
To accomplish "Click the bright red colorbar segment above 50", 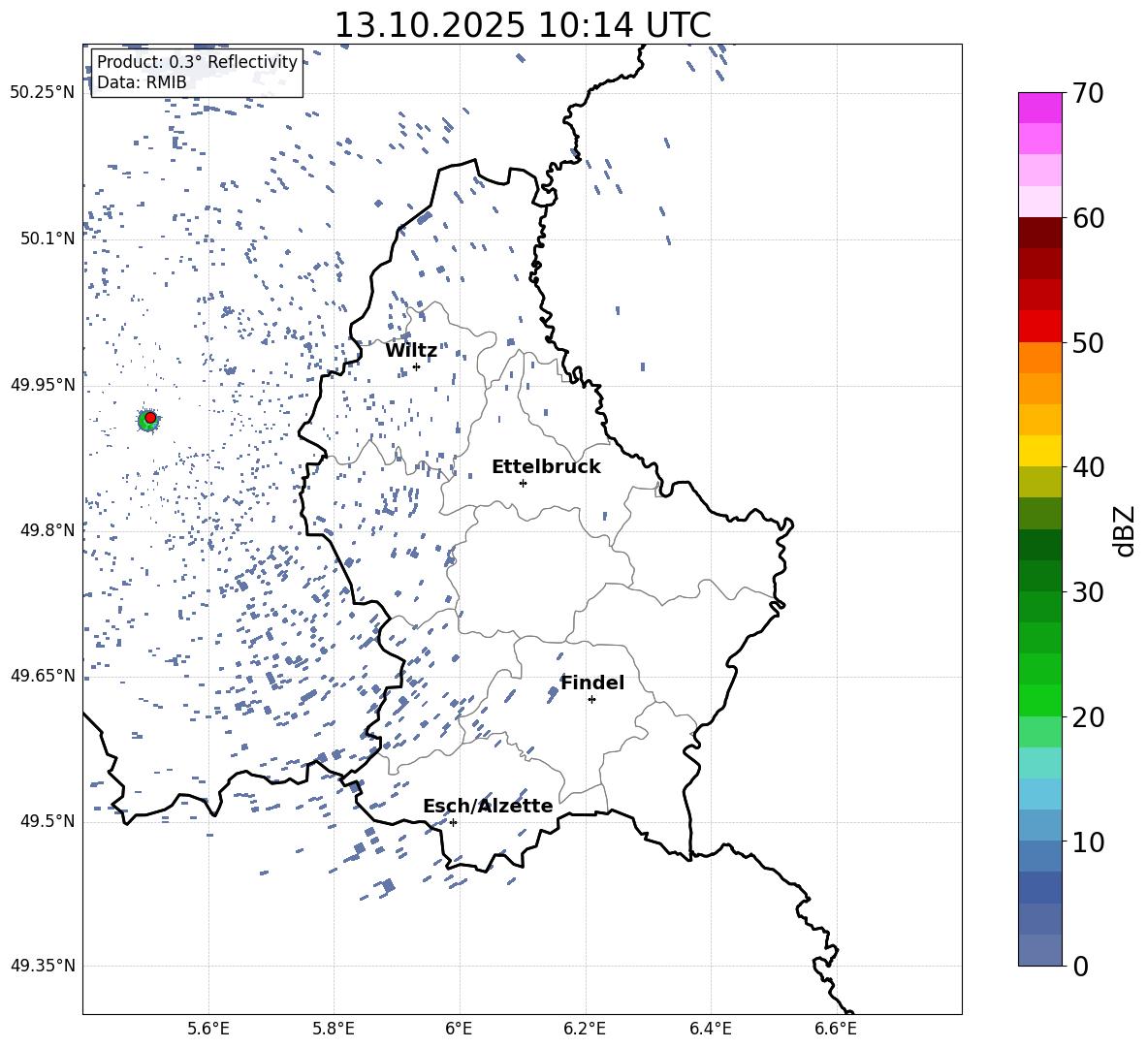I will pos(1039,326).
